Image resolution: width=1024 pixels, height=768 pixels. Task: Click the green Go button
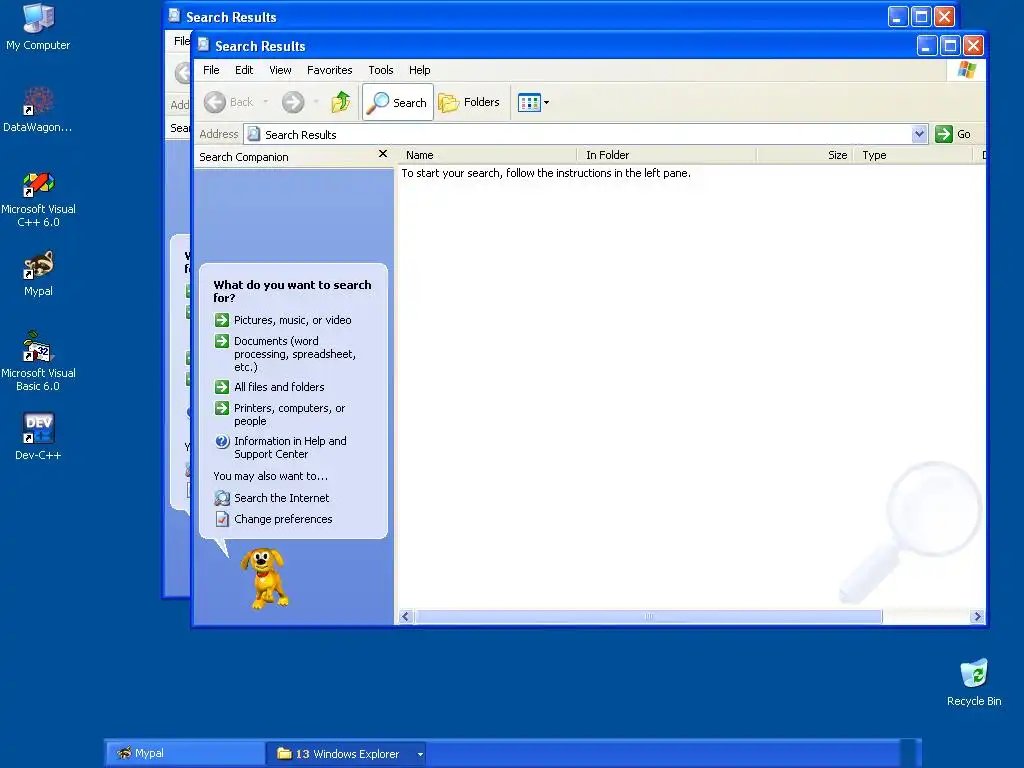click(x=953, y=135)
